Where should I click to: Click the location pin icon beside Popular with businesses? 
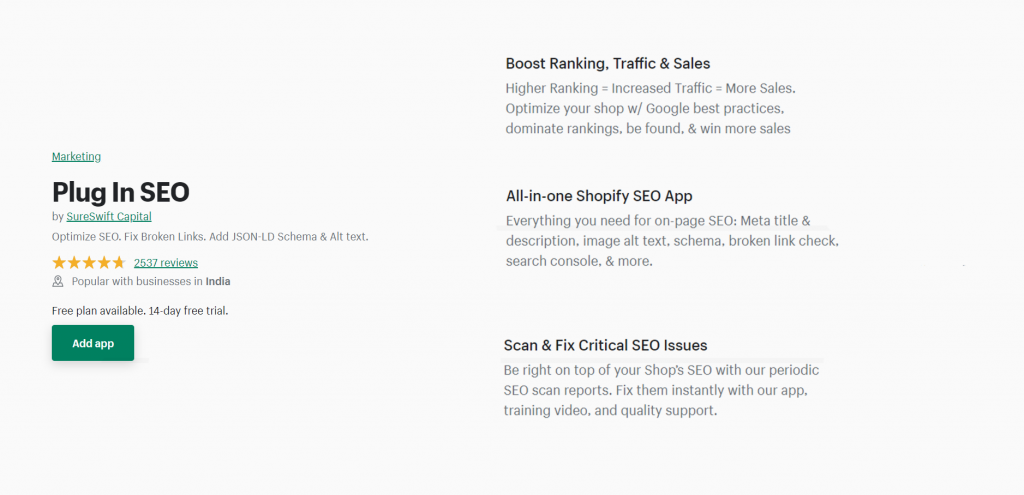(58, 281)
